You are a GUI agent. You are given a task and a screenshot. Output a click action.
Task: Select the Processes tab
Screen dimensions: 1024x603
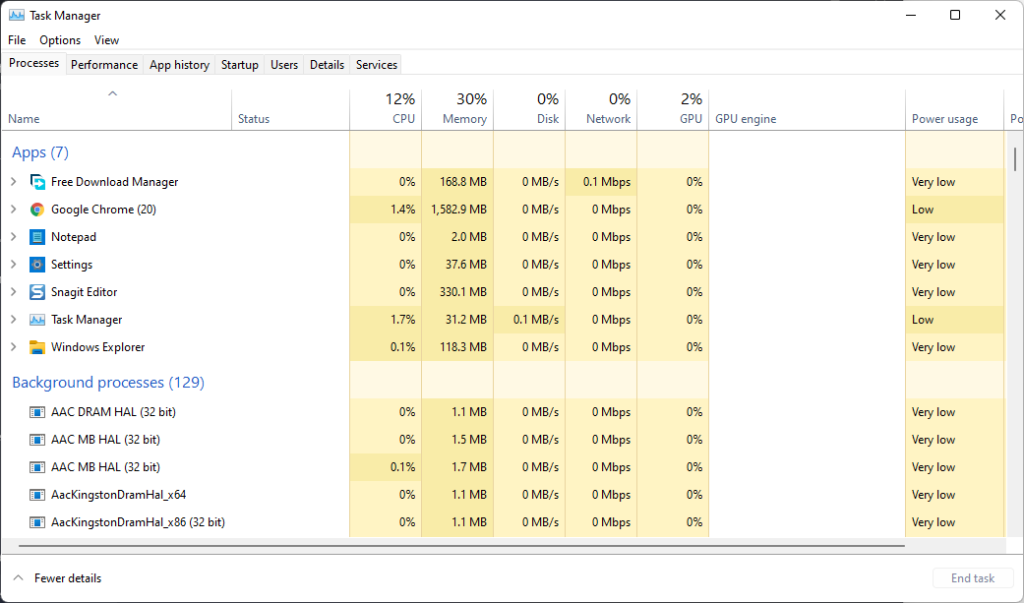[x=34, y=63]
